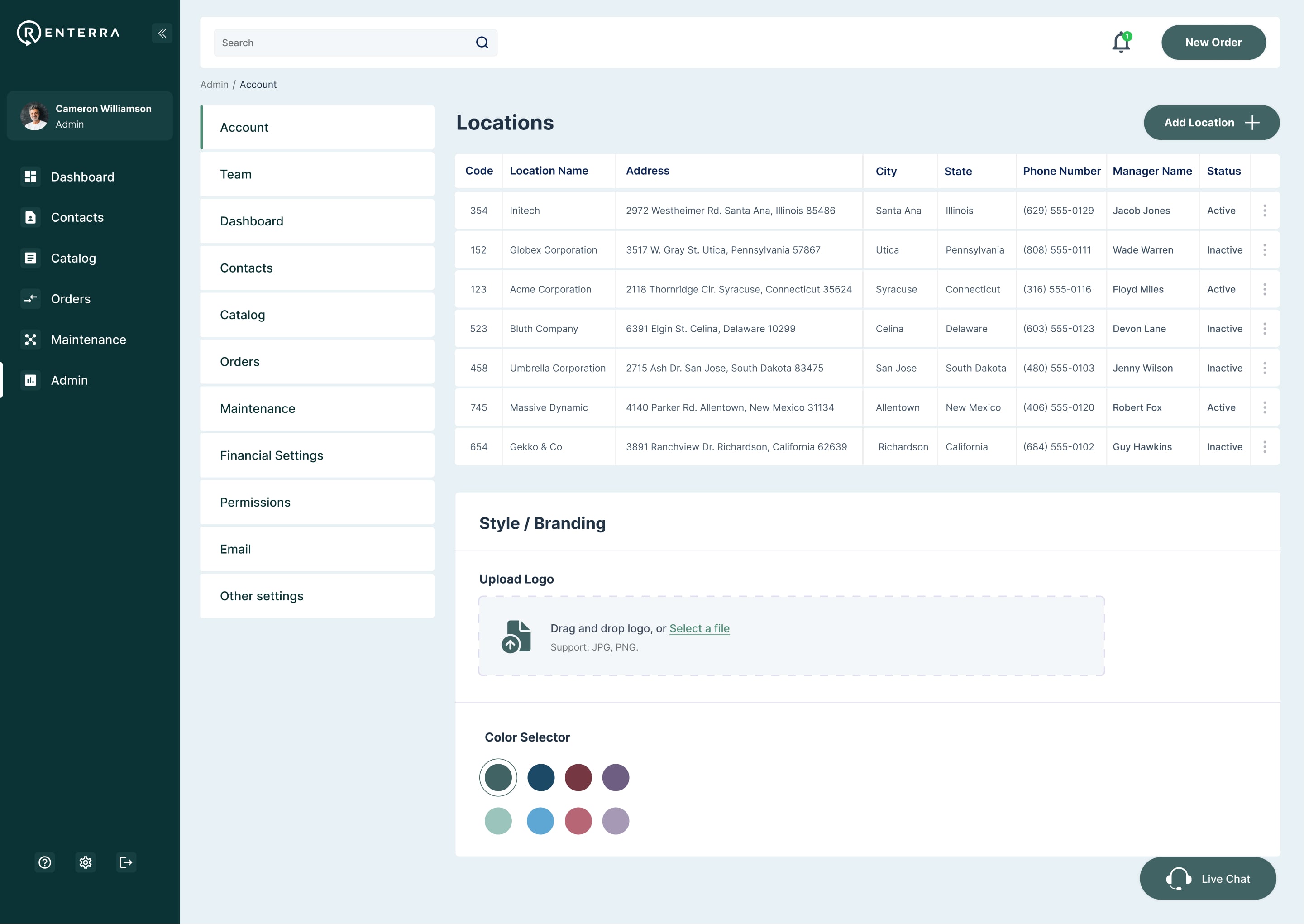Open row options menu for Initech
The image size is (1304, 924).
tap(1265, 211)
